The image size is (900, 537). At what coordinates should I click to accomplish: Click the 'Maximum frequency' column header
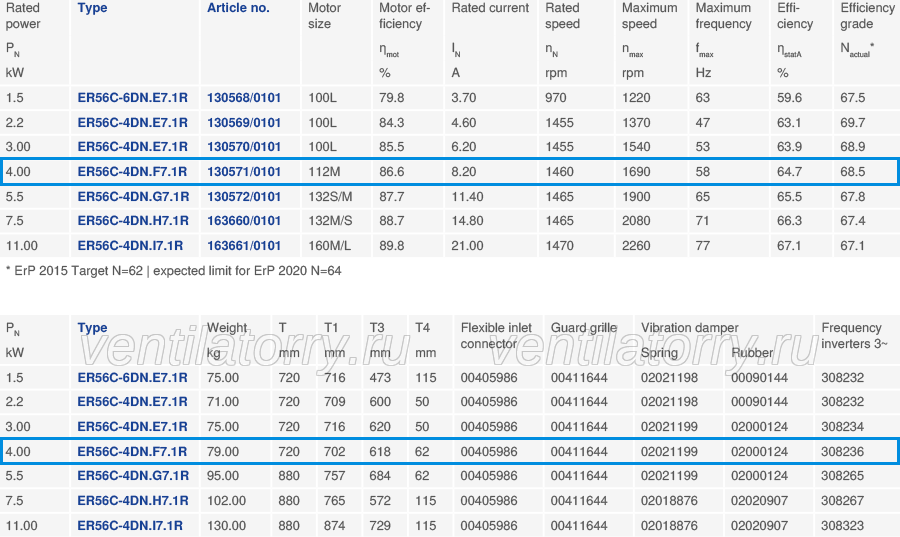point(723,16)
